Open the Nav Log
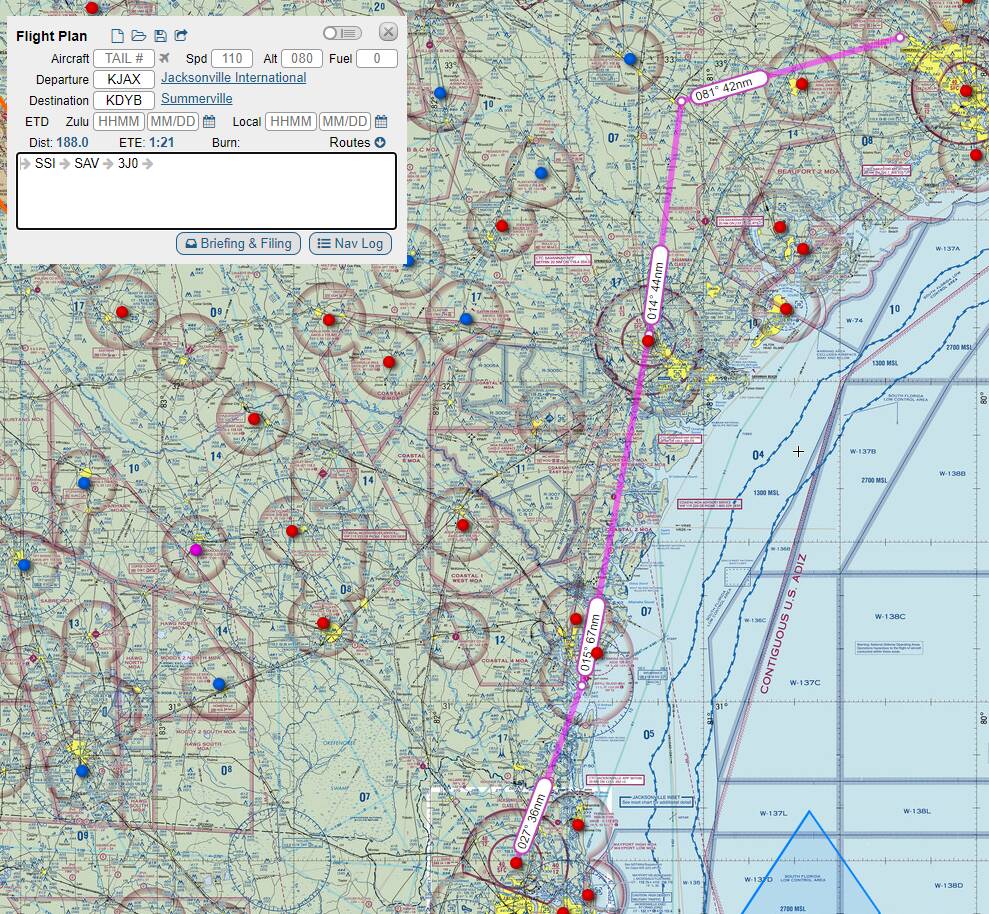The width and height of the screenshot is (989, 914). pyautogui.click(x=350, y=243)
